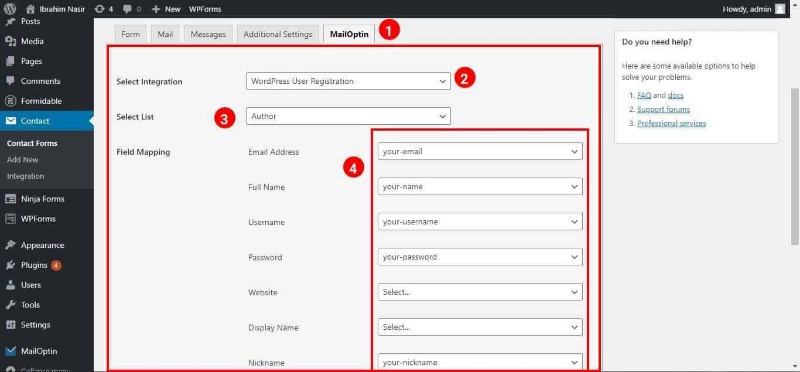Open the Email Address mapping dropdown
Image resolution: width=800 pixels, height=372 pixels.
(480, 152)
